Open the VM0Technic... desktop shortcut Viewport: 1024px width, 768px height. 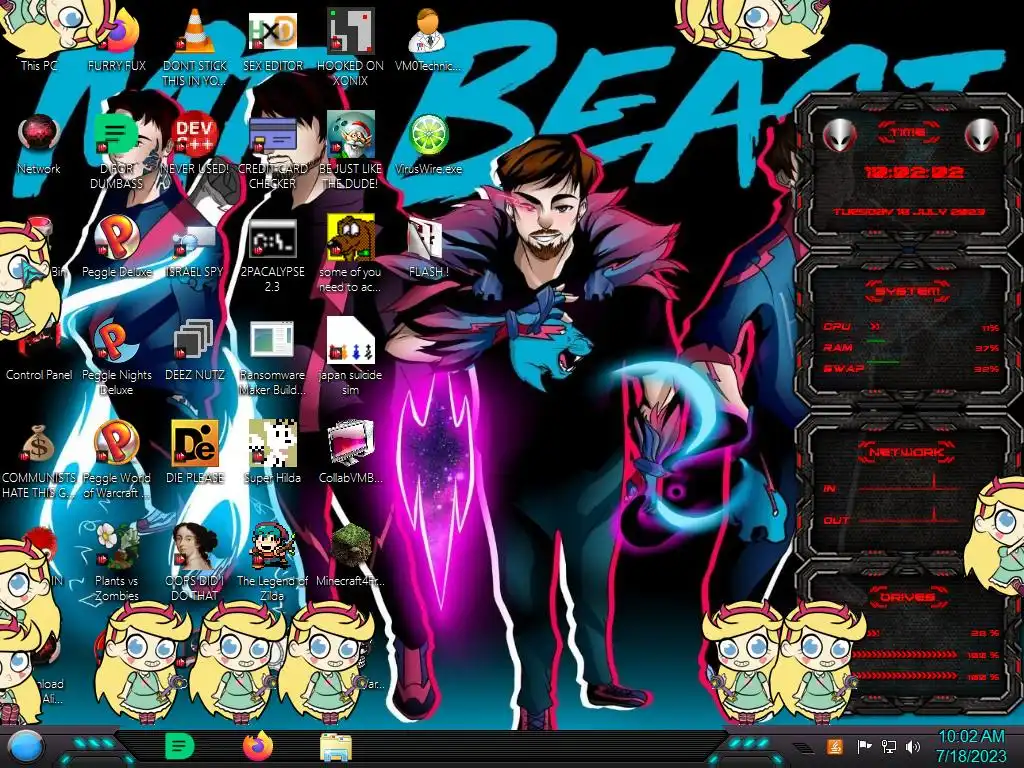point(428,39)
